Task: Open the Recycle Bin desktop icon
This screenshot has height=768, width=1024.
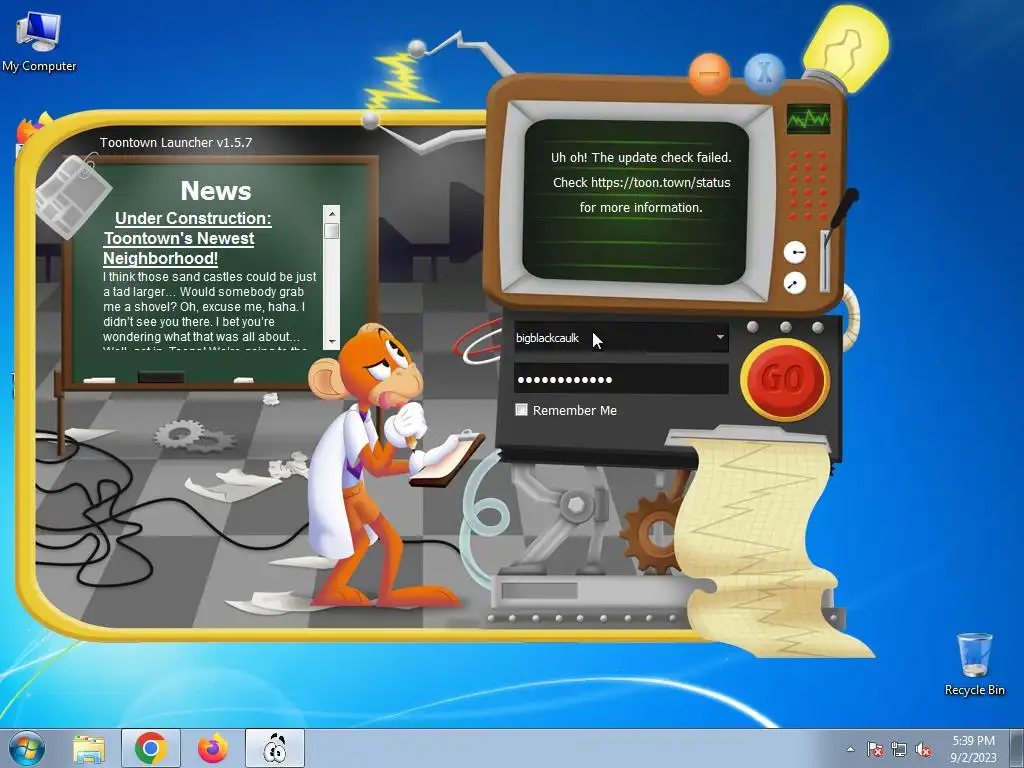Action: click(x=974, y=663)
